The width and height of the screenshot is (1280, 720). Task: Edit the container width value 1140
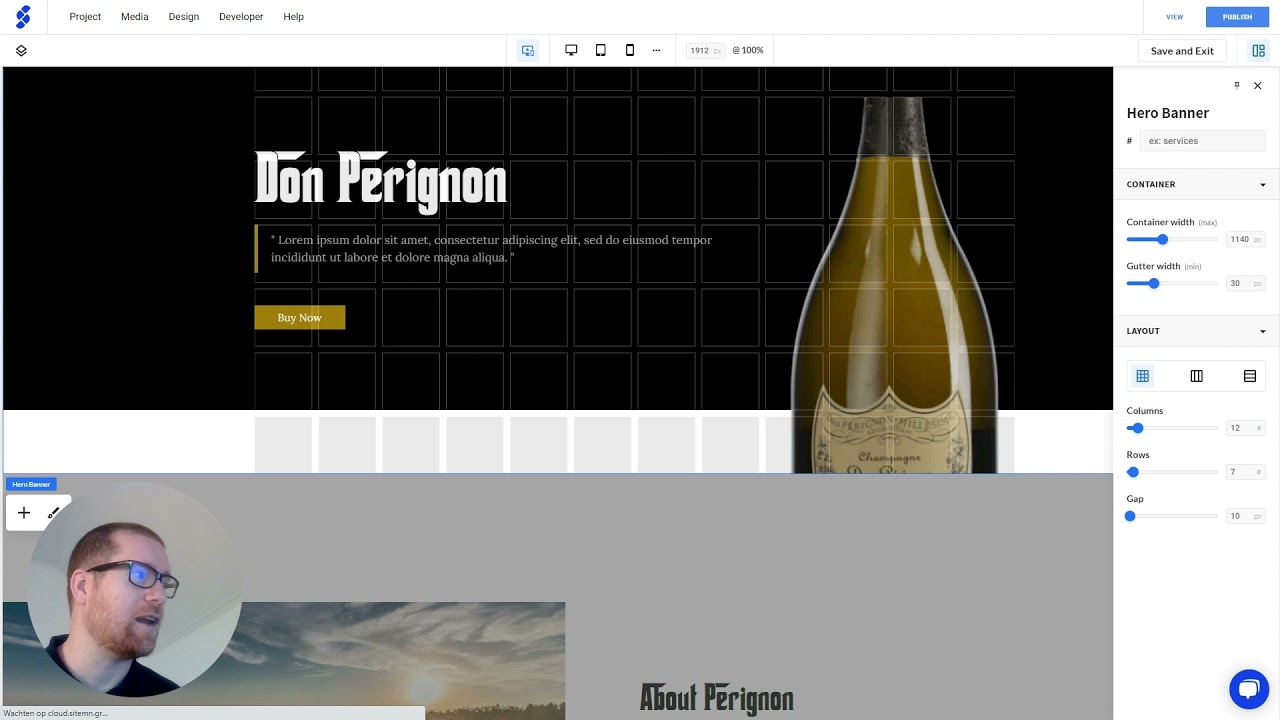(1245, 240)
